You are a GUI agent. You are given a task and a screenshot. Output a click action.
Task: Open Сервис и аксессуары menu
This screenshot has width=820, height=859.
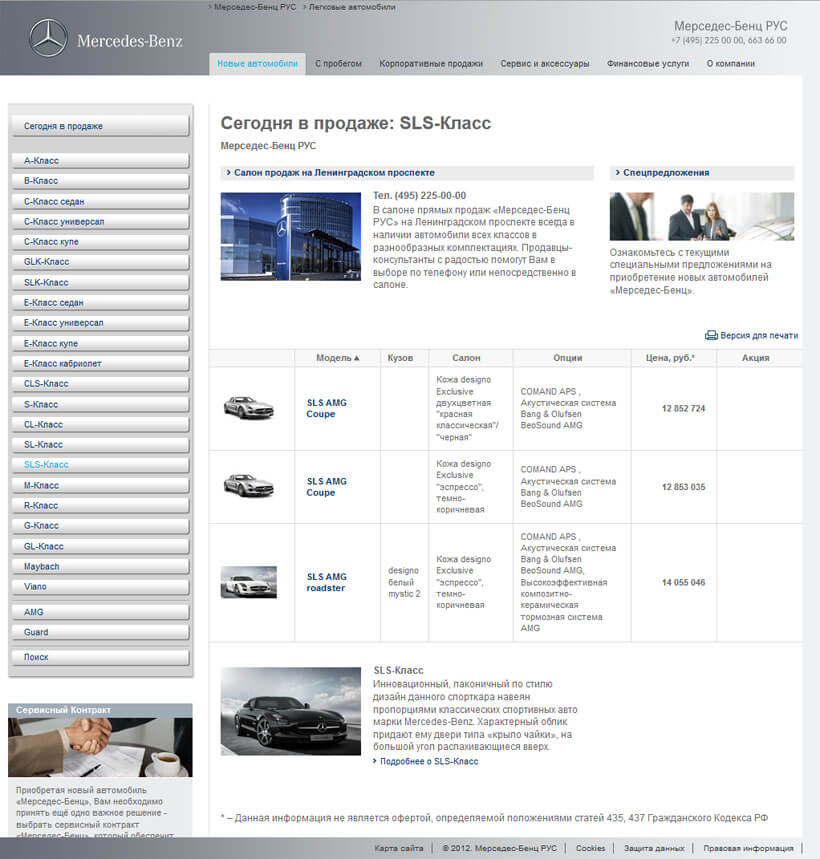point(545,64)
